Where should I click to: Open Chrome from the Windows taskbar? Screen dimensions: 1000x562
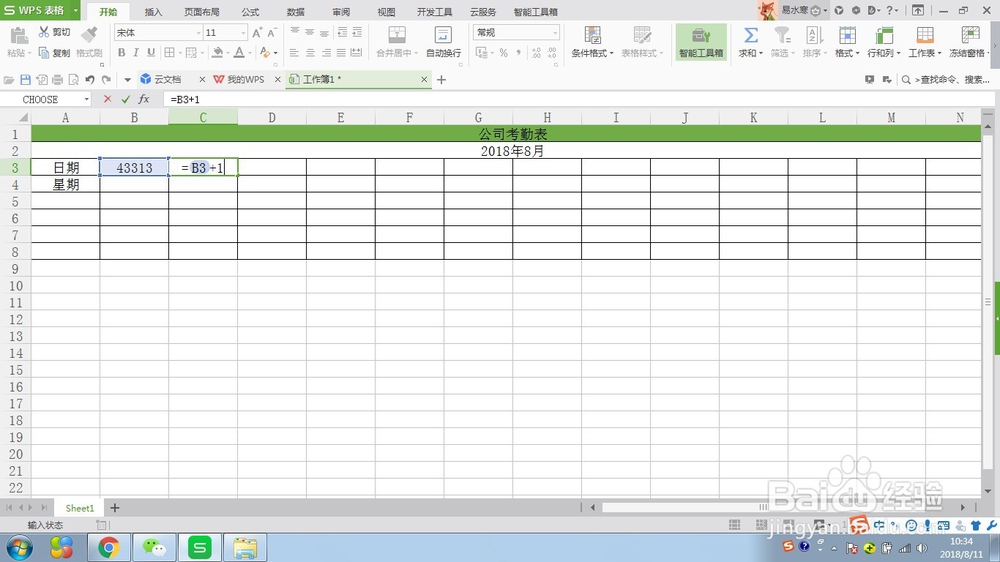[x=108, y=547]
